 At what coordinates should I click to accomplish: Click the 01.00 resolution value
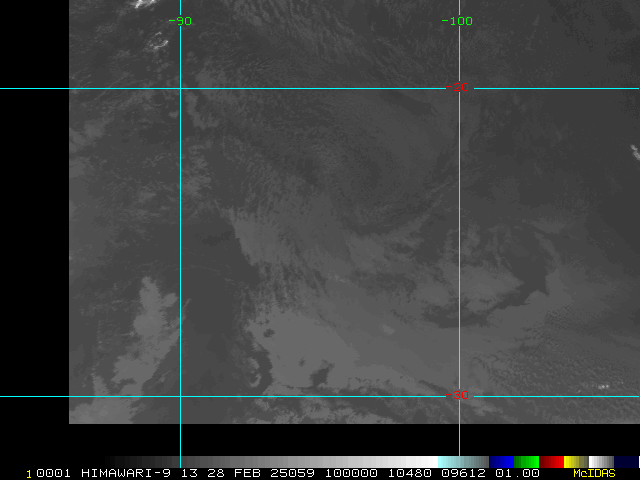click(x=518, y=473)
